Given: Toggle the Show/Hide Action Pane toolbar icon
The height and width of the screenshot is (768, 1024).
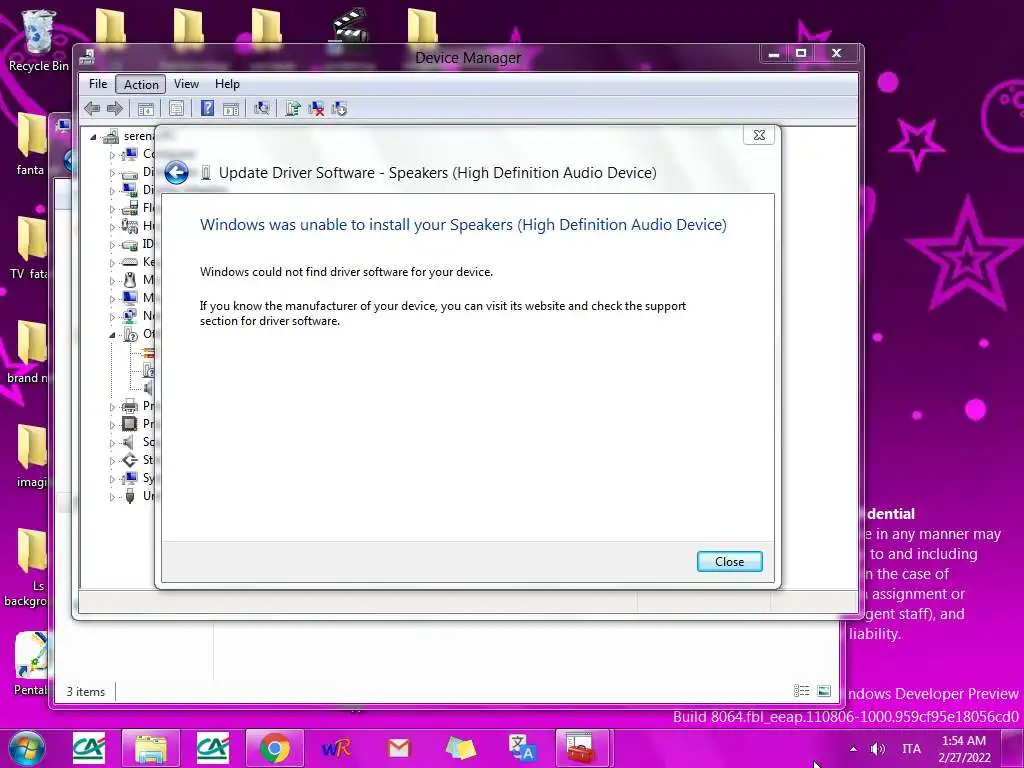Looking at the screenshot, I should tap(231, 108).
